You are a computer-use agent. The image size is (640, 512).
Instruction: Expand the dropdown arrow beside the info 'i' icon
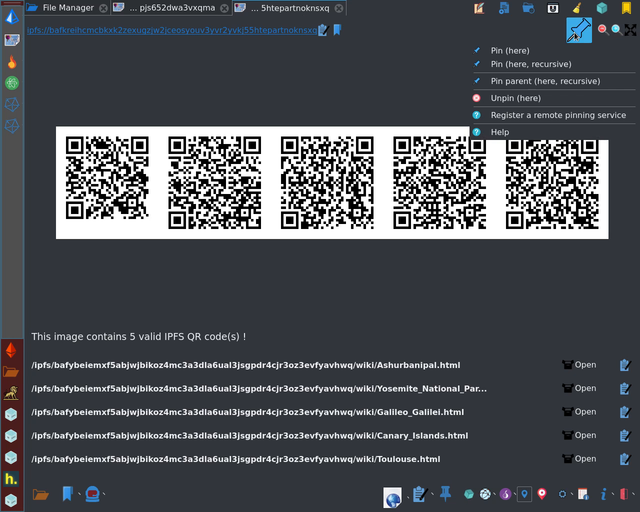click(613, 494)
